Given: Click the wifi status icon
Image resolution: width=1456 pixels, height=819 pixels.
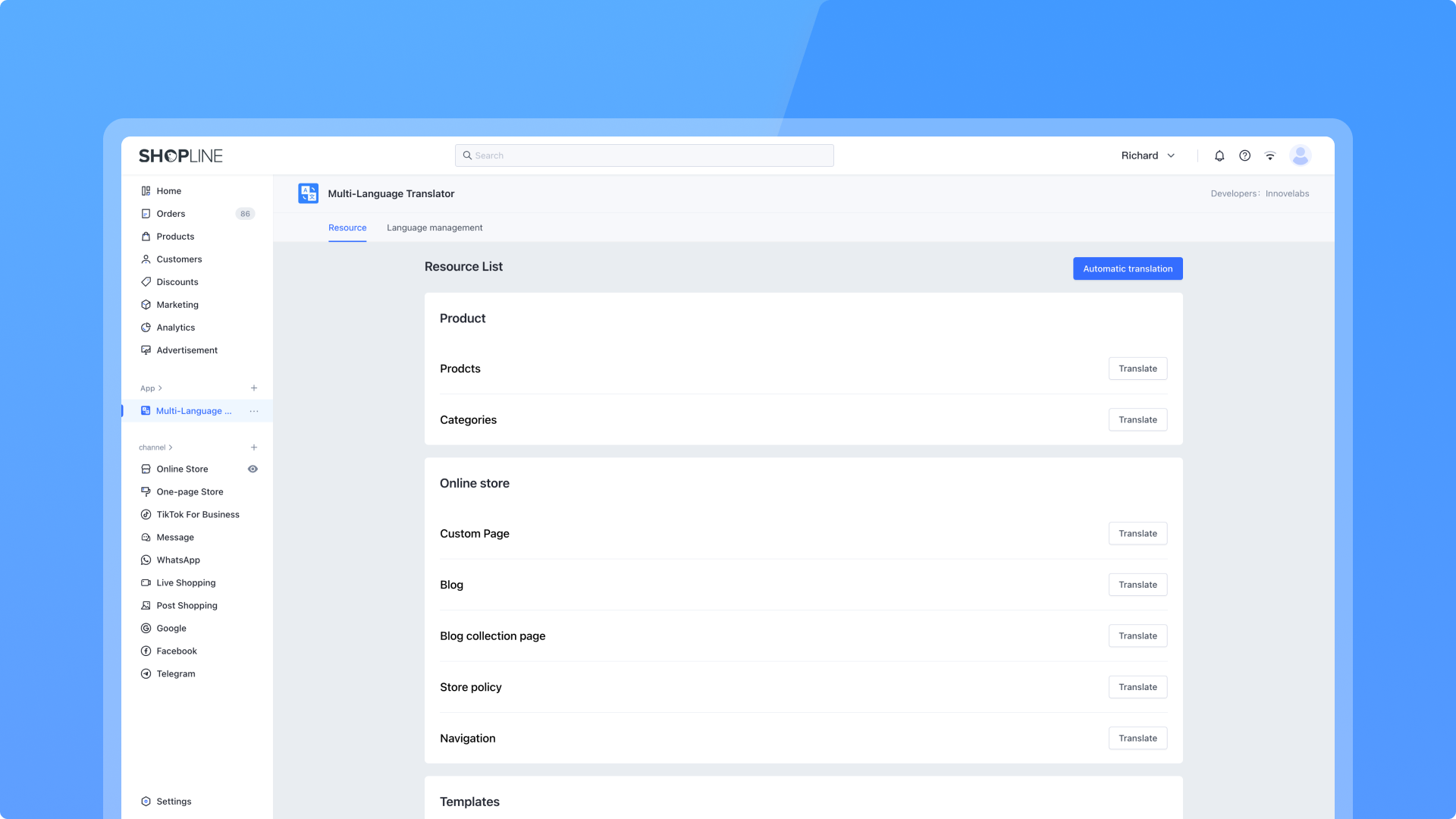Looking at the screenshot, I should pyautogui.click(x=1270, y=155).
